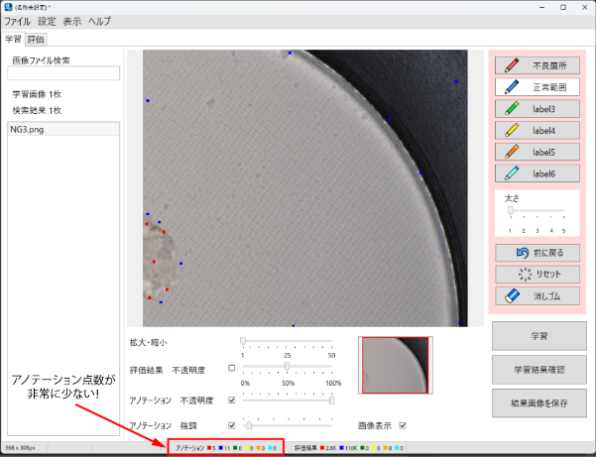Image resolution: width=596 pixels, height=457 pixels.
Task: Start training with the 学習 button
Action: coord(539,336)
